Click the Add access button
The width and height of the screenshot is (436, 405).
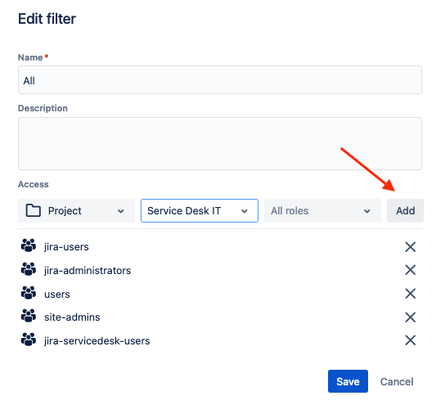click(x=405, y=211)
